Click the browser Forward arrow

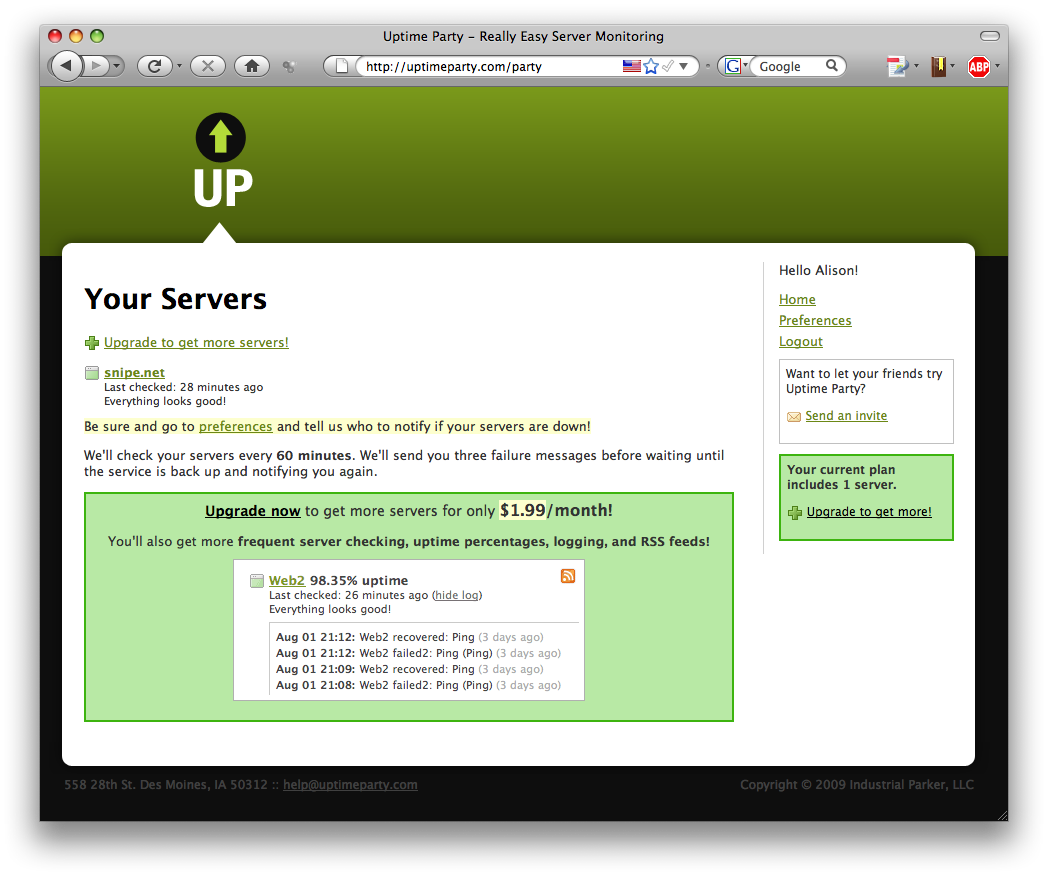96,66
